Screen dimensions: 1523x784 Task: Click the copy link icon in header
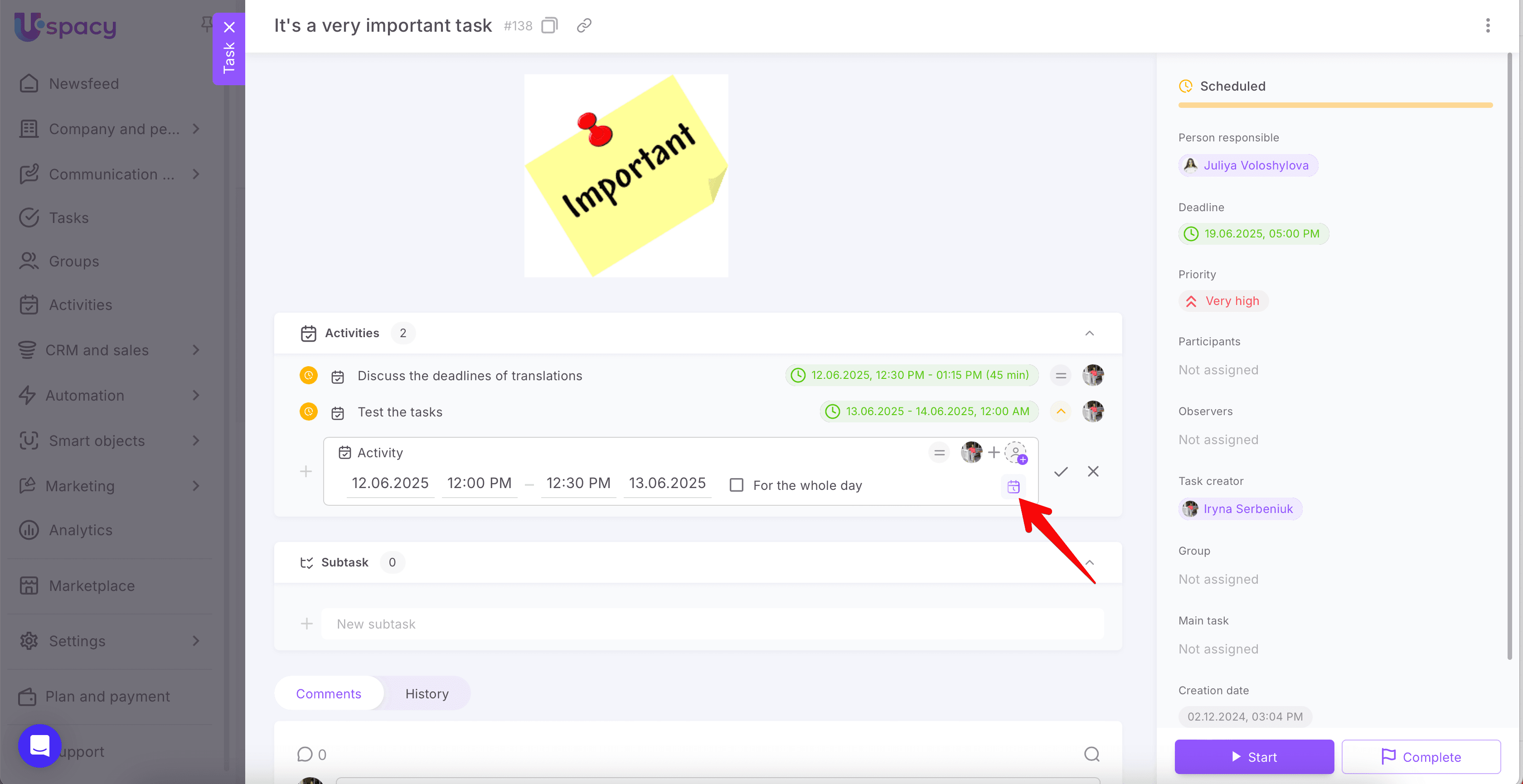(x=584, y=25)
